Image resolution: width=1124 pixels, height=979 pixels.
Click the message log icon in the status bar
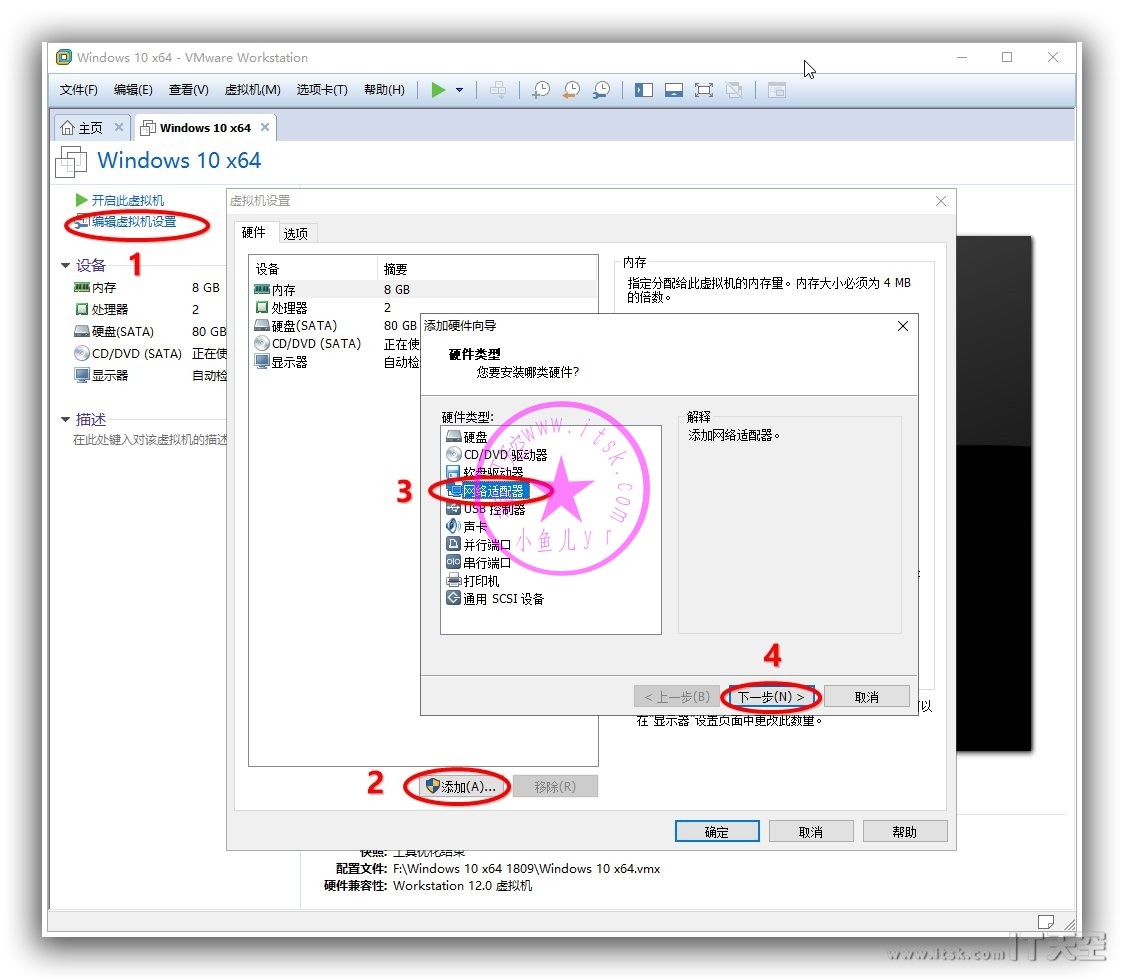[1046, 921]
